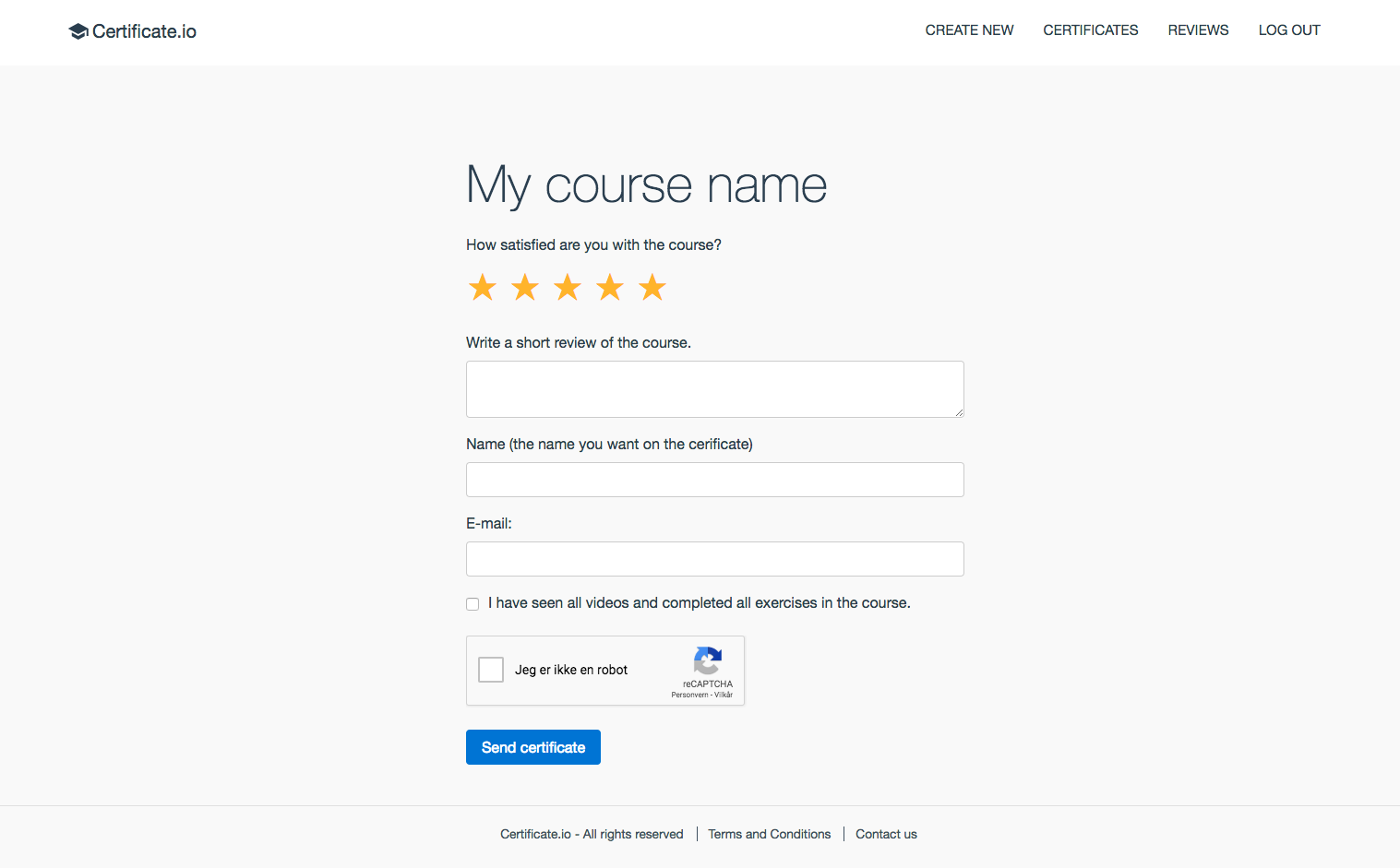Select the first star rating
Viewport: 1400px width, 868px height.
[482, 287]
